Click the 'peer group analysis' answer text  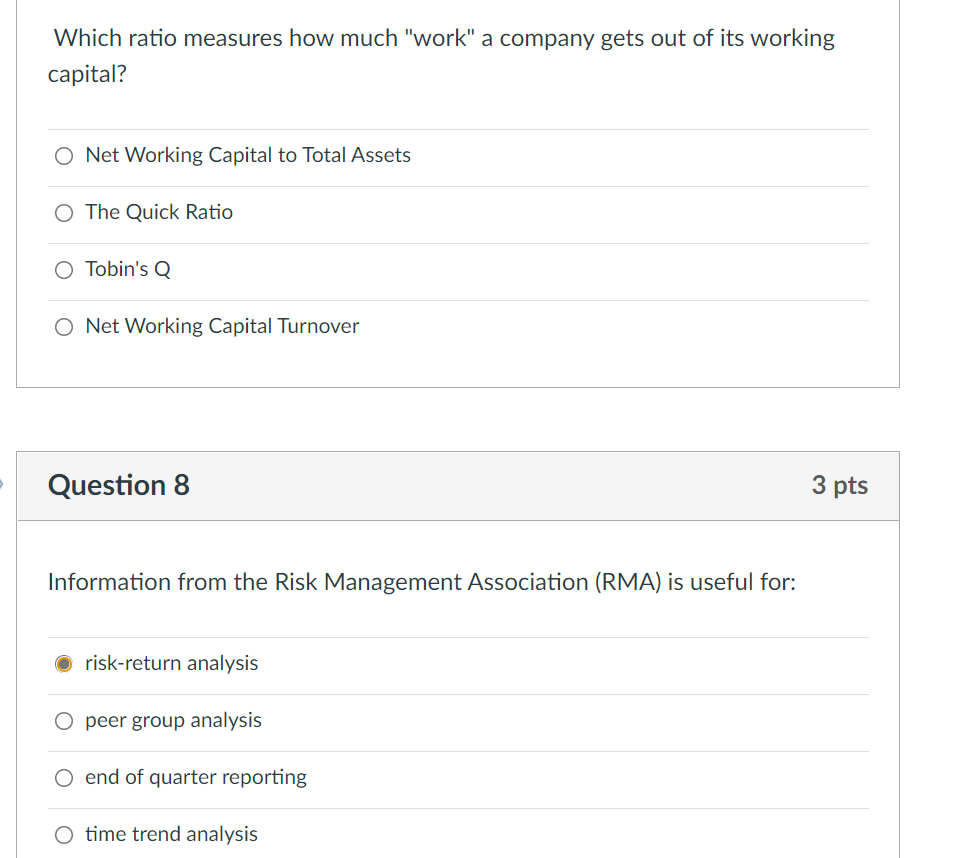[x=173, y=720]
